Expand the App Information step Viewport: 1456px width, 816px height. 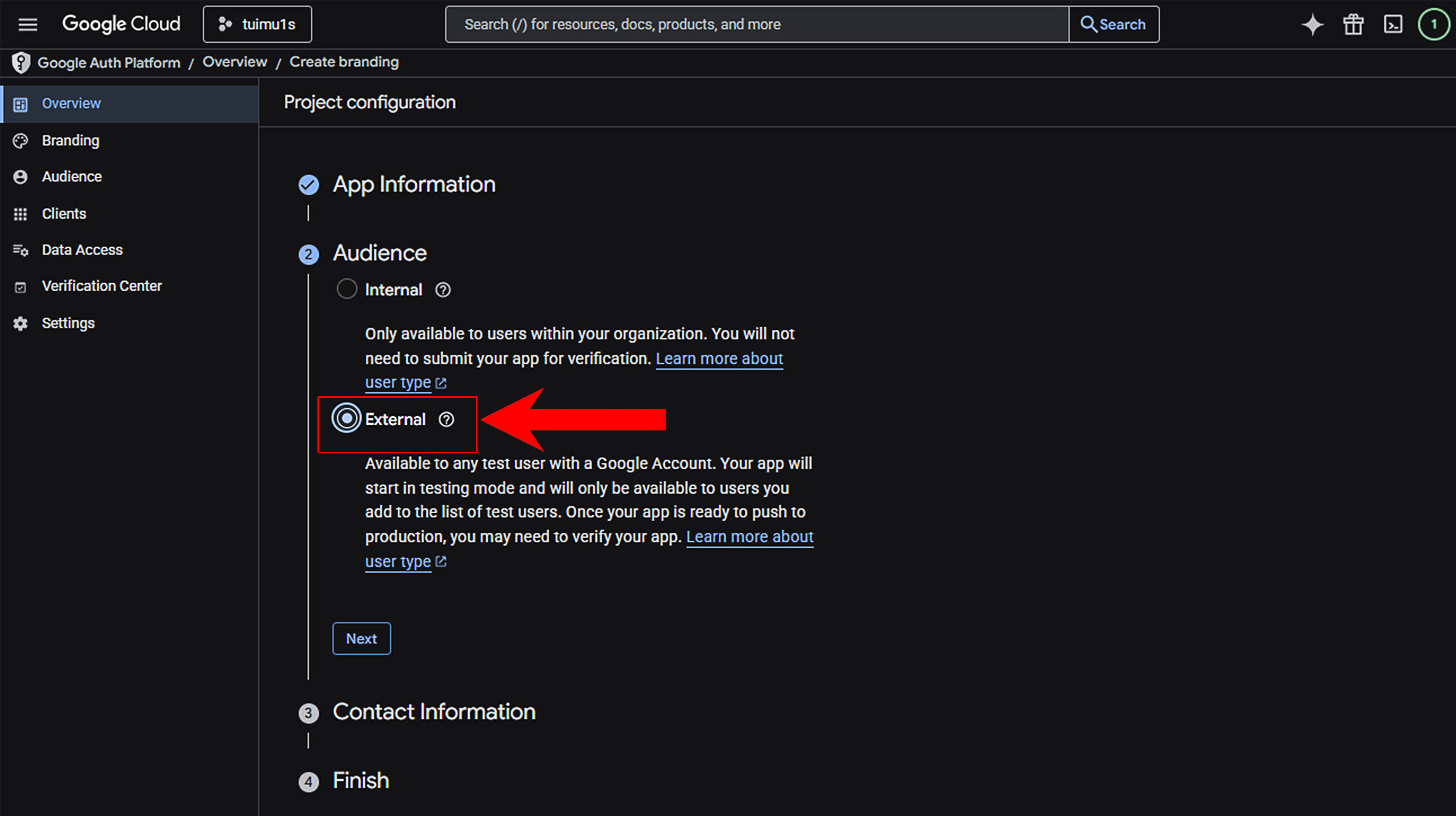414,184
